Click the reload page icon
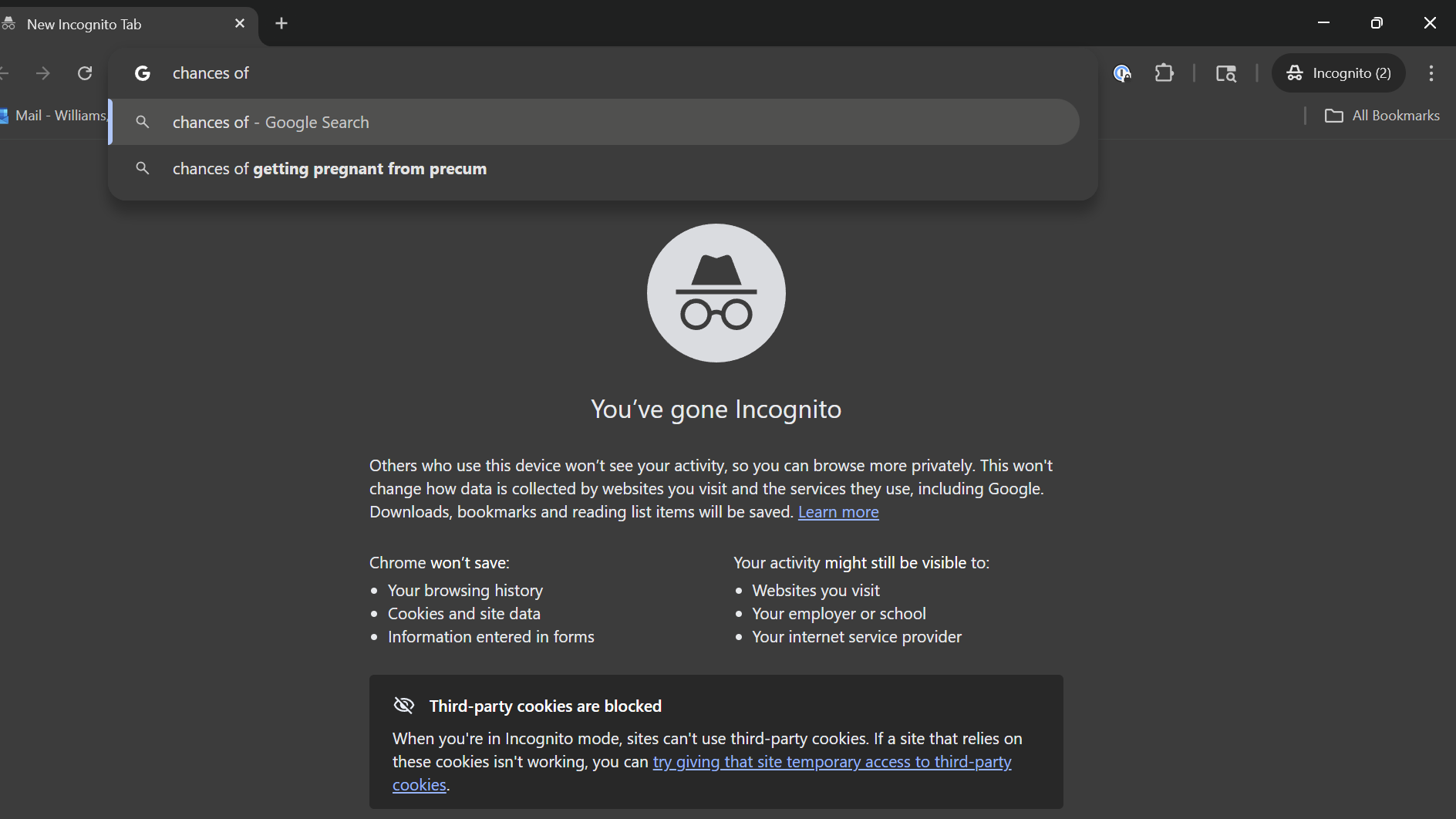1456x819 pixels. (85, 73)
